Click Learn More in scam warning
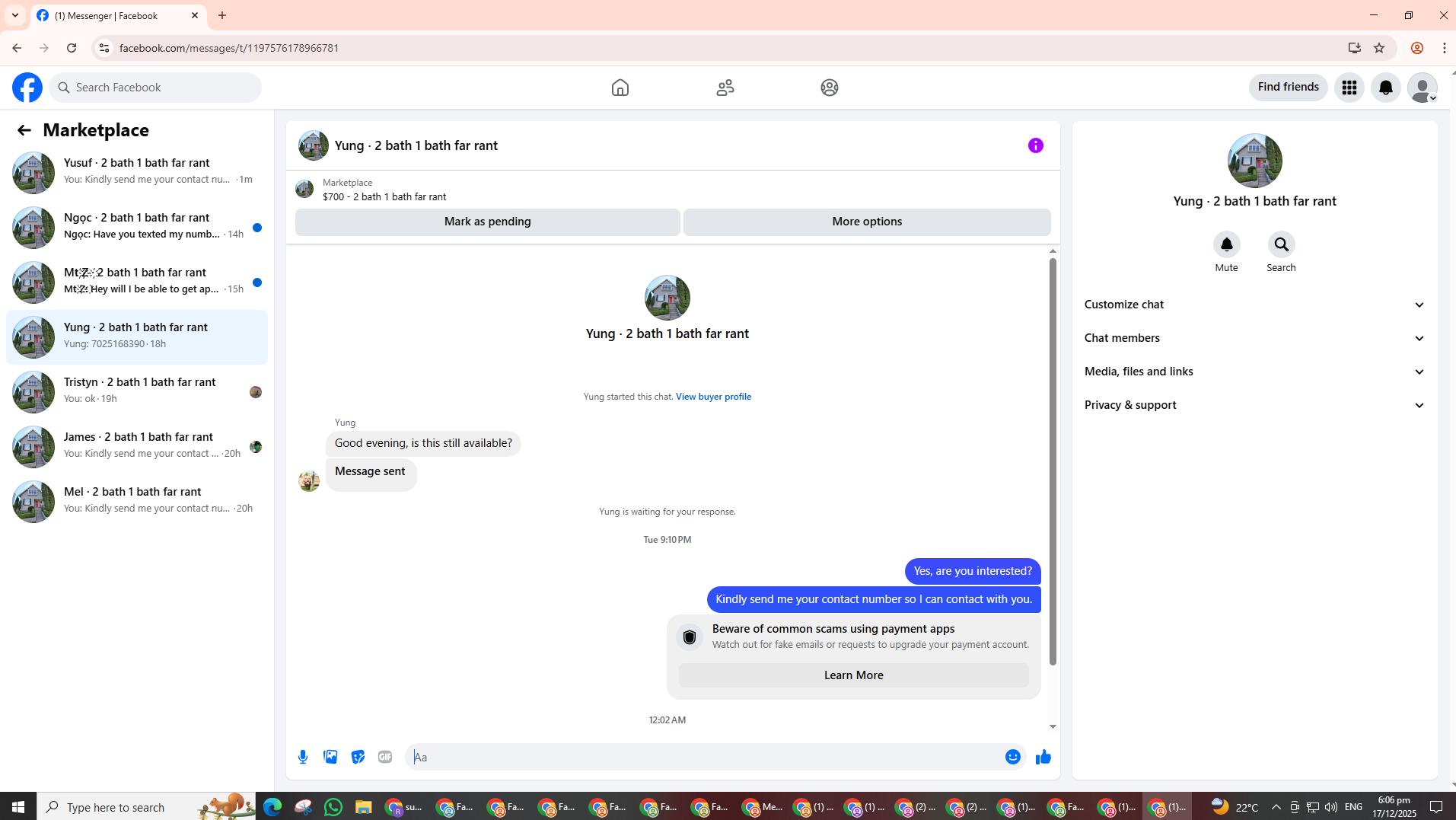 coord(853,675)
